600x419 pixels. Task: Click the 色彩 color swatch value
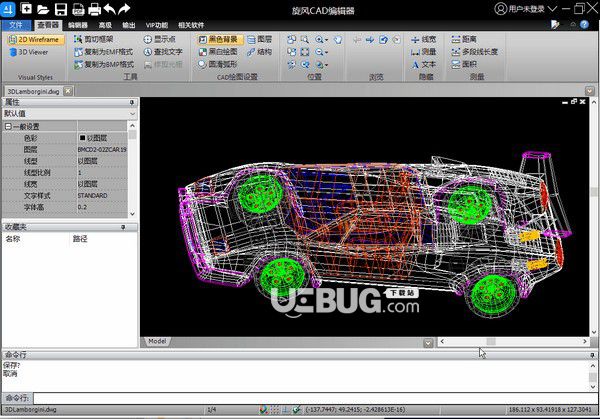pos(82,138)
